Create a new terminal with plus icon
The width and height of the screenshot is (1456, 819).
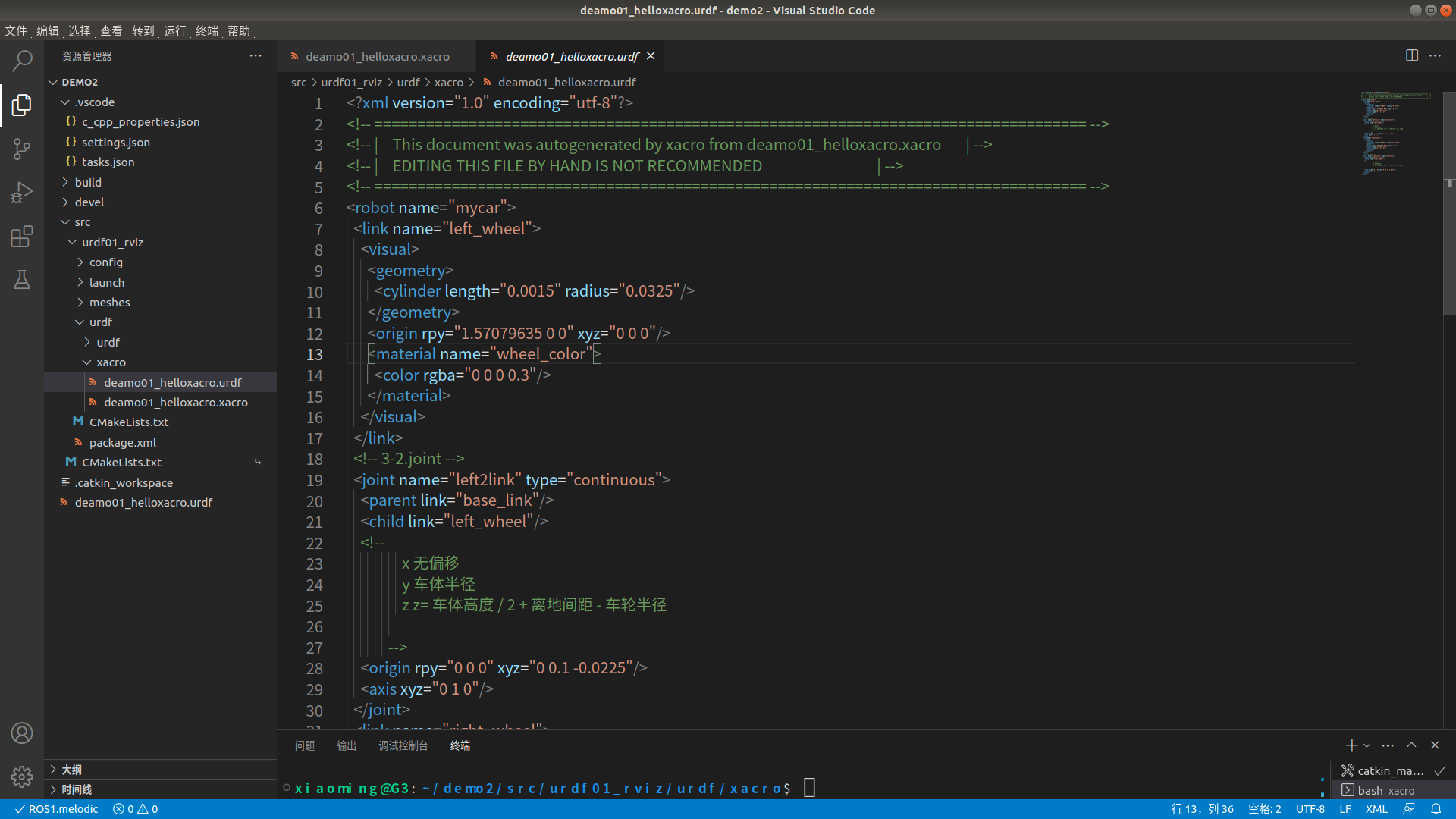(1351, 745)
